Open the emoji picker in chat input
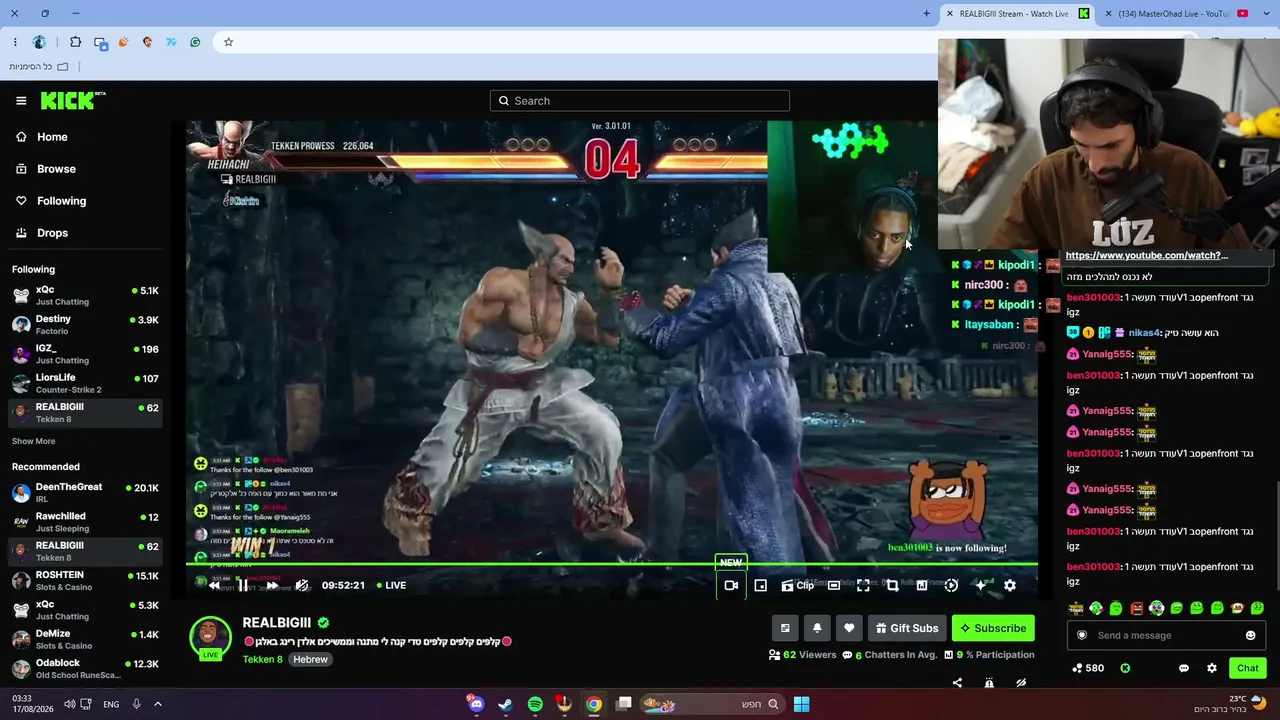 click(x=1250, y=635)
